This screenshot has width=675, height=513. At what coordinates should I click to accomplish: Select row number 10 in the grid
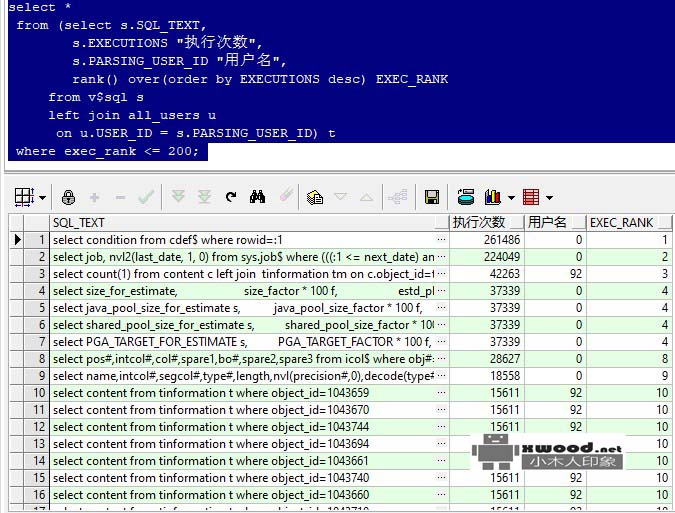coord(37,393)
